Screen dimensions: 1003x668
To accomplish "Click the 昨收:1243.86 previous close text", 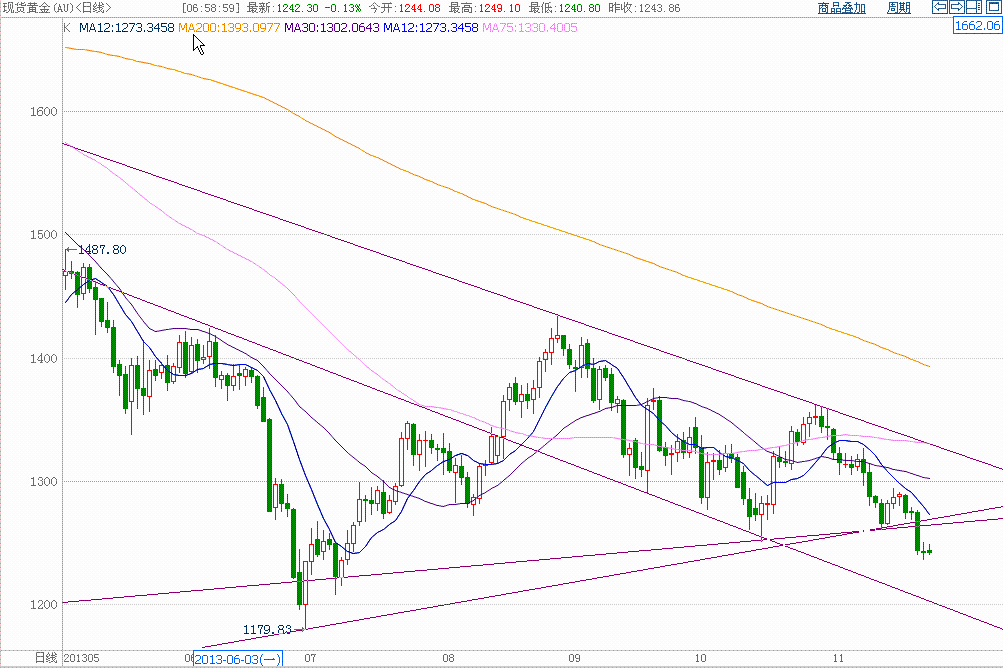I will [645, 8].
